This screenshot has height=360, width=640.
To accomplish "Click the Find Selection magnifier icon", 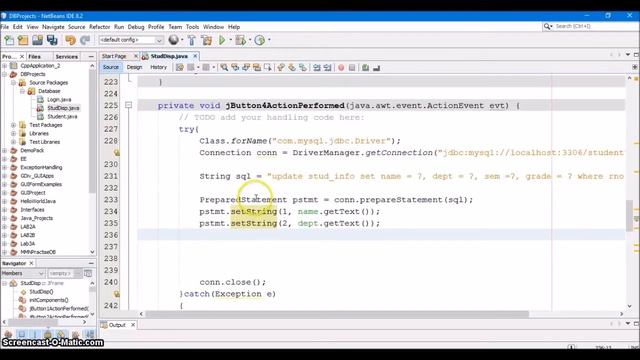I will 224,67.
